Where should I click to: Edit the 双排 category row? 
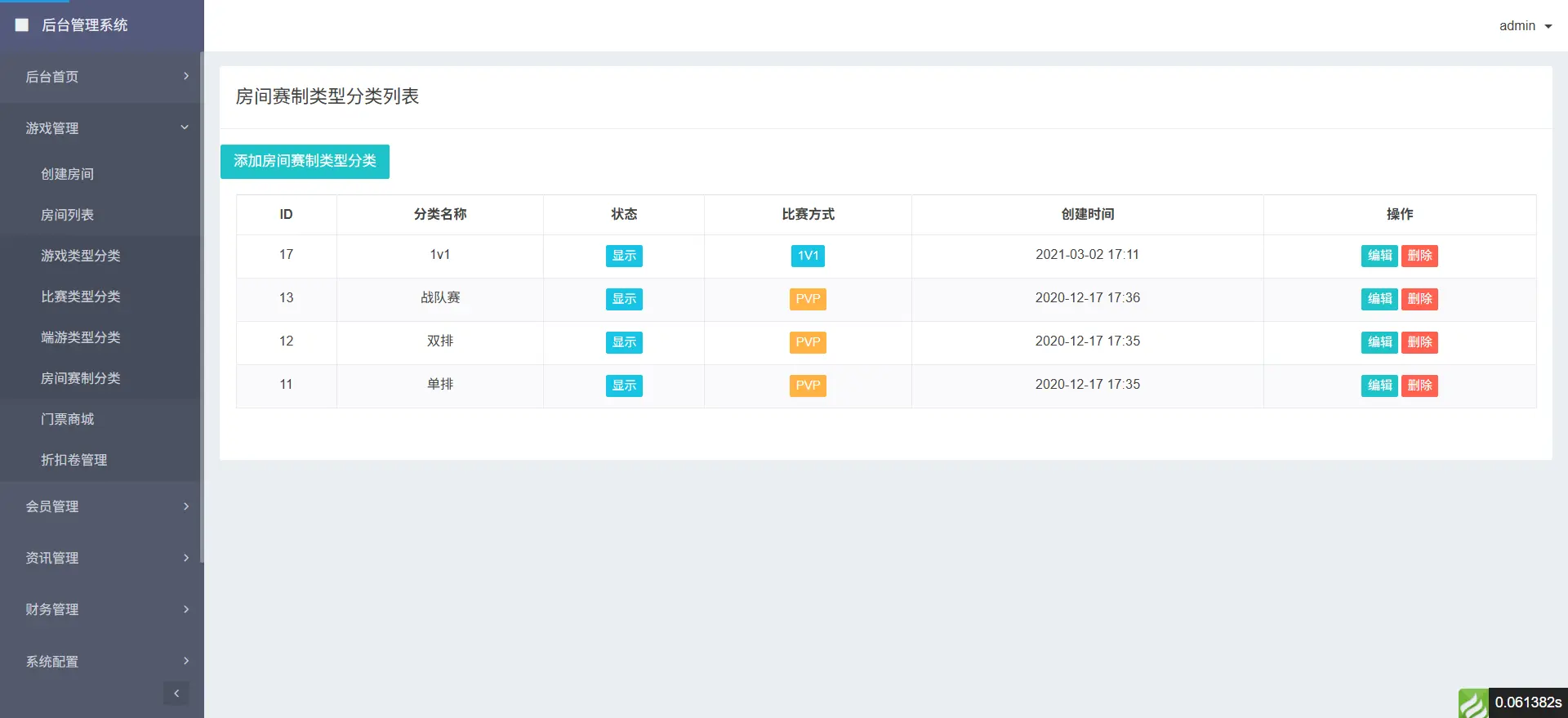coord(1379,342)
